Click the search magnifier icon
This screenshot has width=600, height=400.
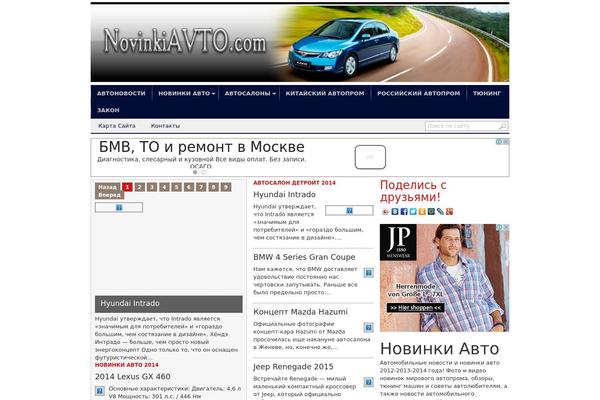(x=502, y=126)
